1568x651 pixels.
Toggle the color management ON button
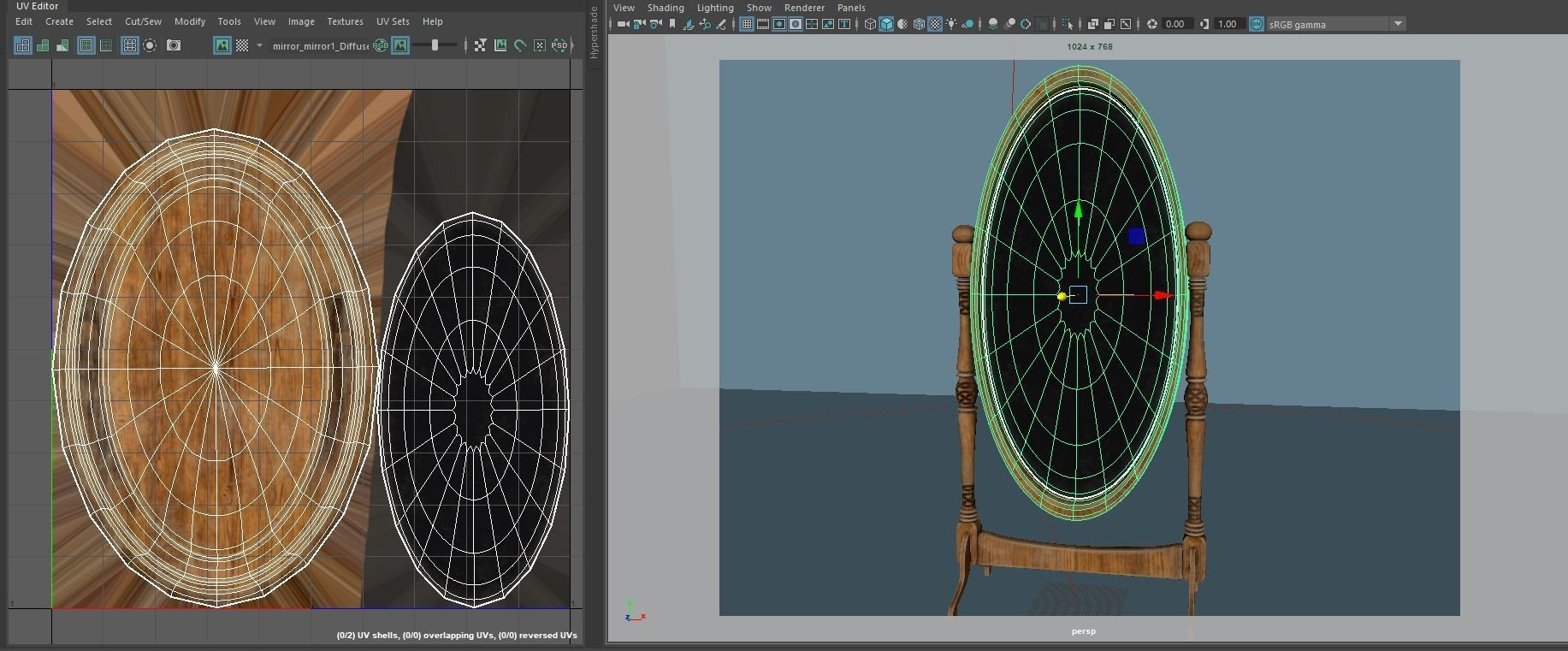click(x=1256, y=24)
